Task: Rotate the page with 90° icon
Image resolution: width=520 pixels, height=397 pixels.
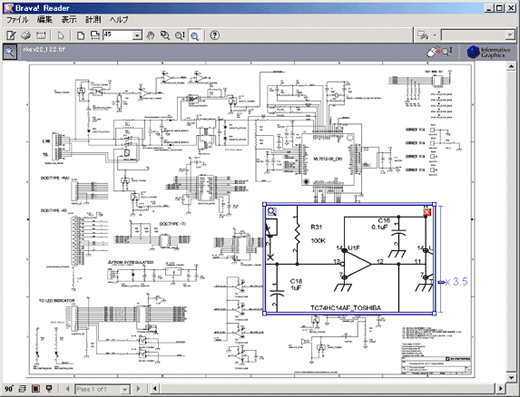Action: pyautogui.click(x=9, y=389)
